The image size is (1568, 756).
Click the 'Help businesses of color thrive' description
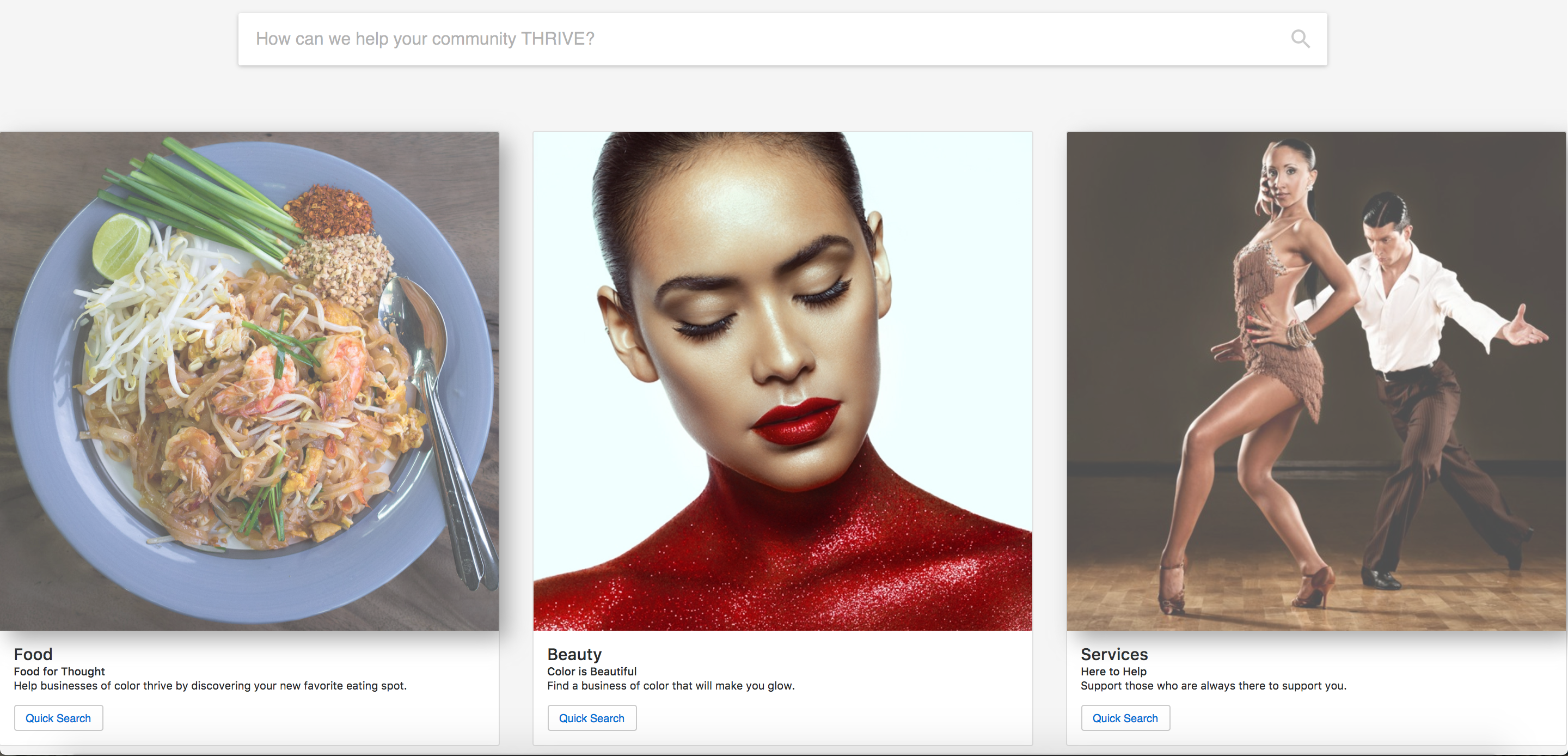(210, 686)
